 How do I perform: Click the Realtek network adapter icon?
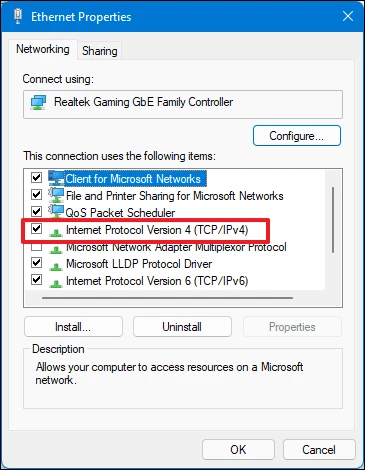(38, 103)
